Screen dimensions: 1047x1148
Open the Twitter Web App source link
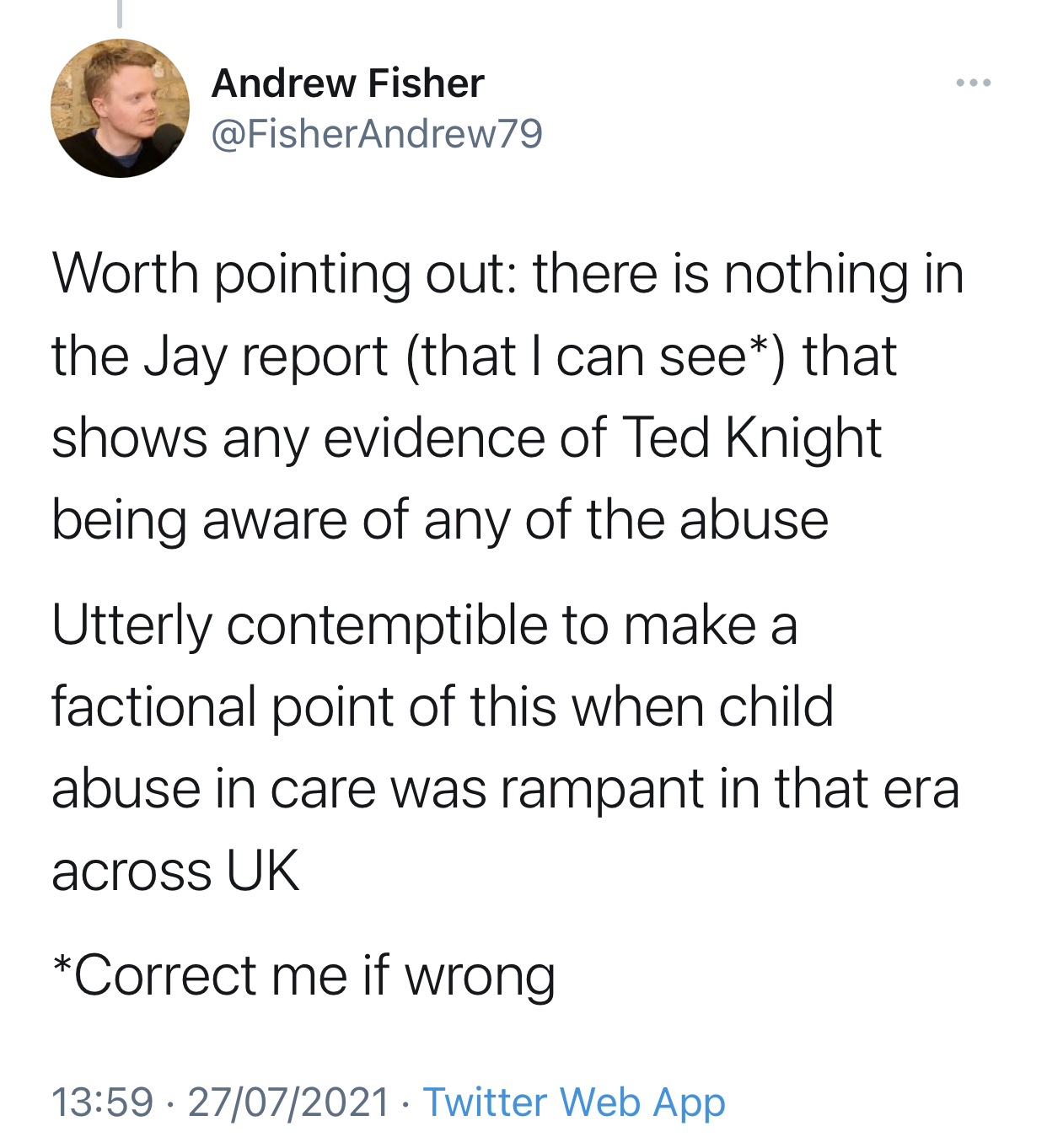coord(573,1102)
